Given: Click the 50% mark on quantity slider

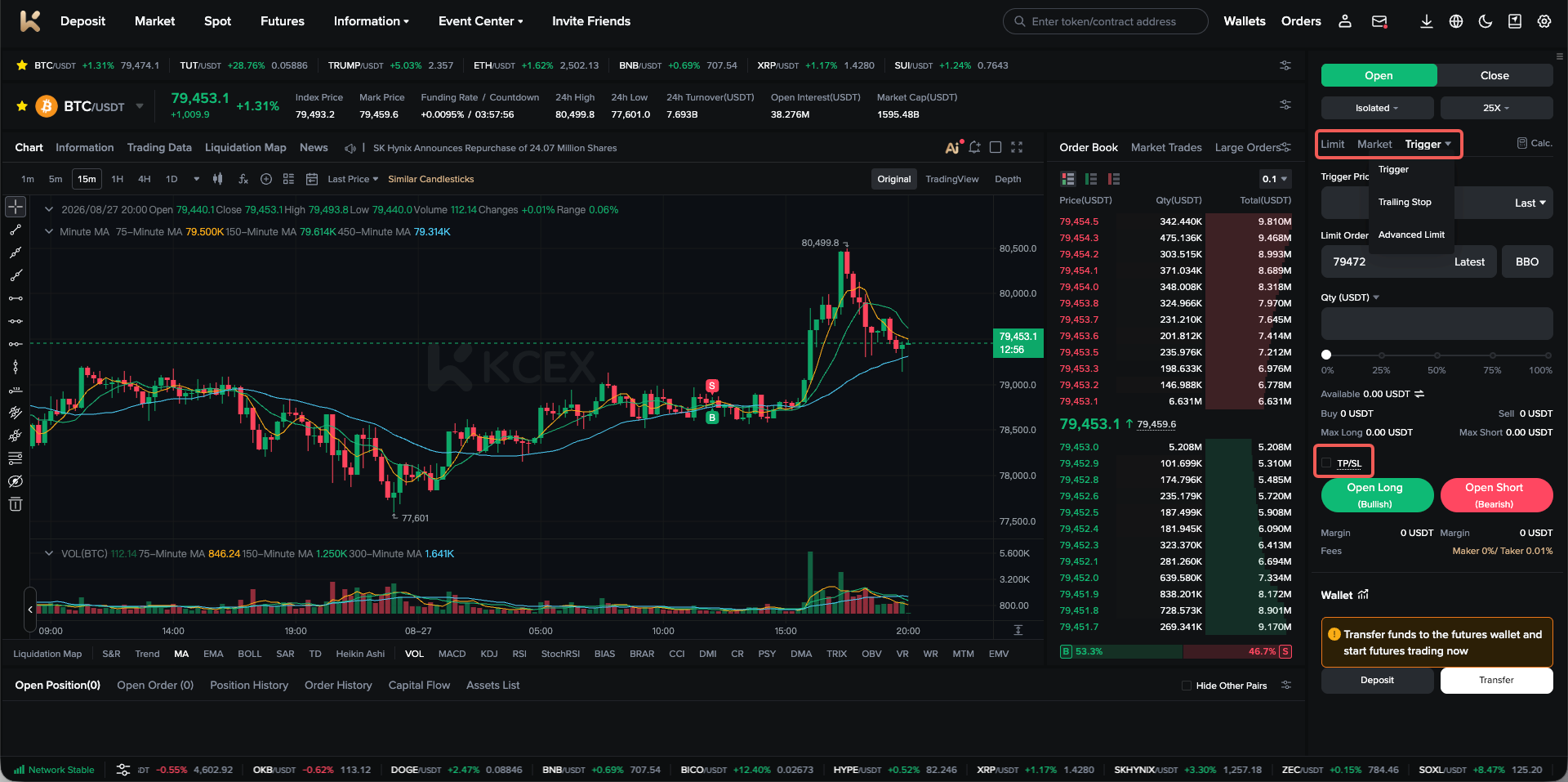Looking at the screenshot, I should click(x=1437, y=355).
